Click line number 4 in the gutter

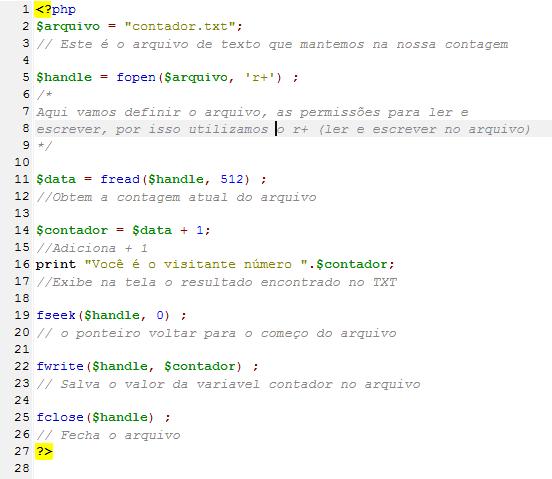[x=26, y=60]
